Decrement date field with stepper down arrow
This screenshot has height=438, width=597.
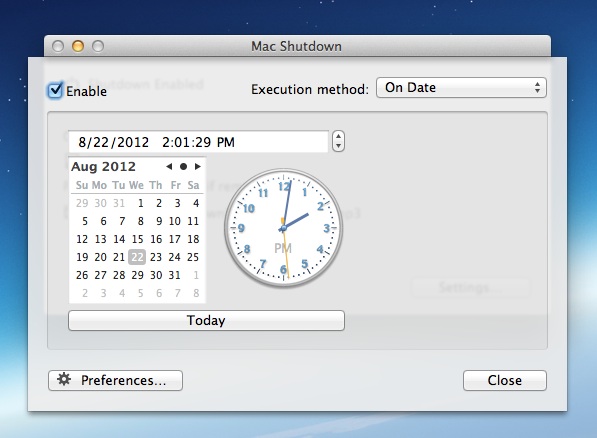coord(338,146)
